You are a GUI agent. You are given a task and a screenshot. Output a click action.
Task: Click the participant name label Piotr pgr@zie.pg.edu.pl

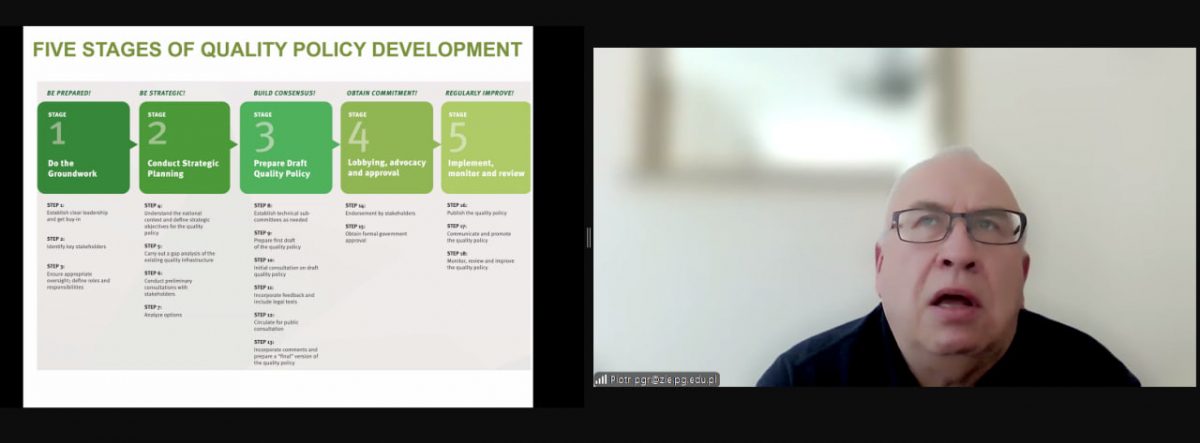tap(664, 380)
